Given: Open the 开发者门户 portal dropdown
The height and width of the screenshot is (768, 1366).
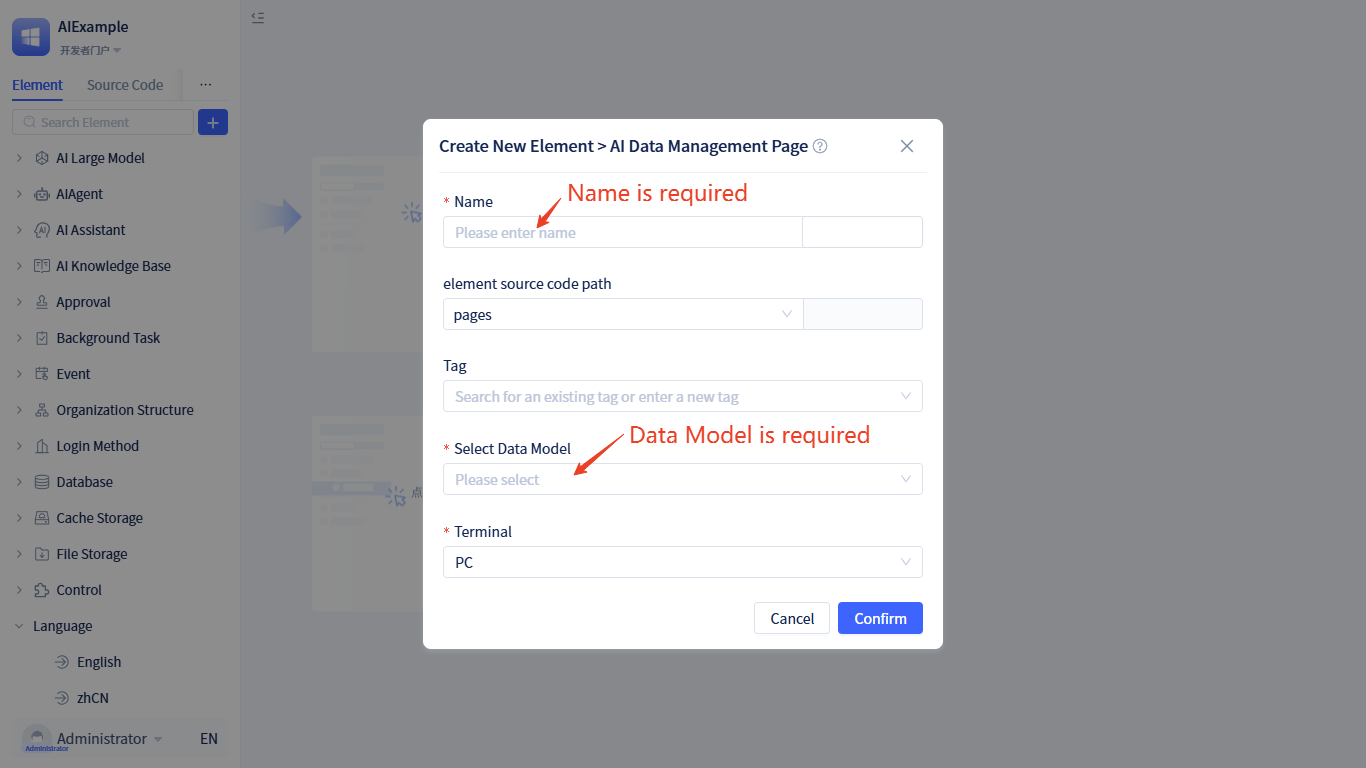Looking at the screenshot, I should pyautogui.click(x=90, y=50).
